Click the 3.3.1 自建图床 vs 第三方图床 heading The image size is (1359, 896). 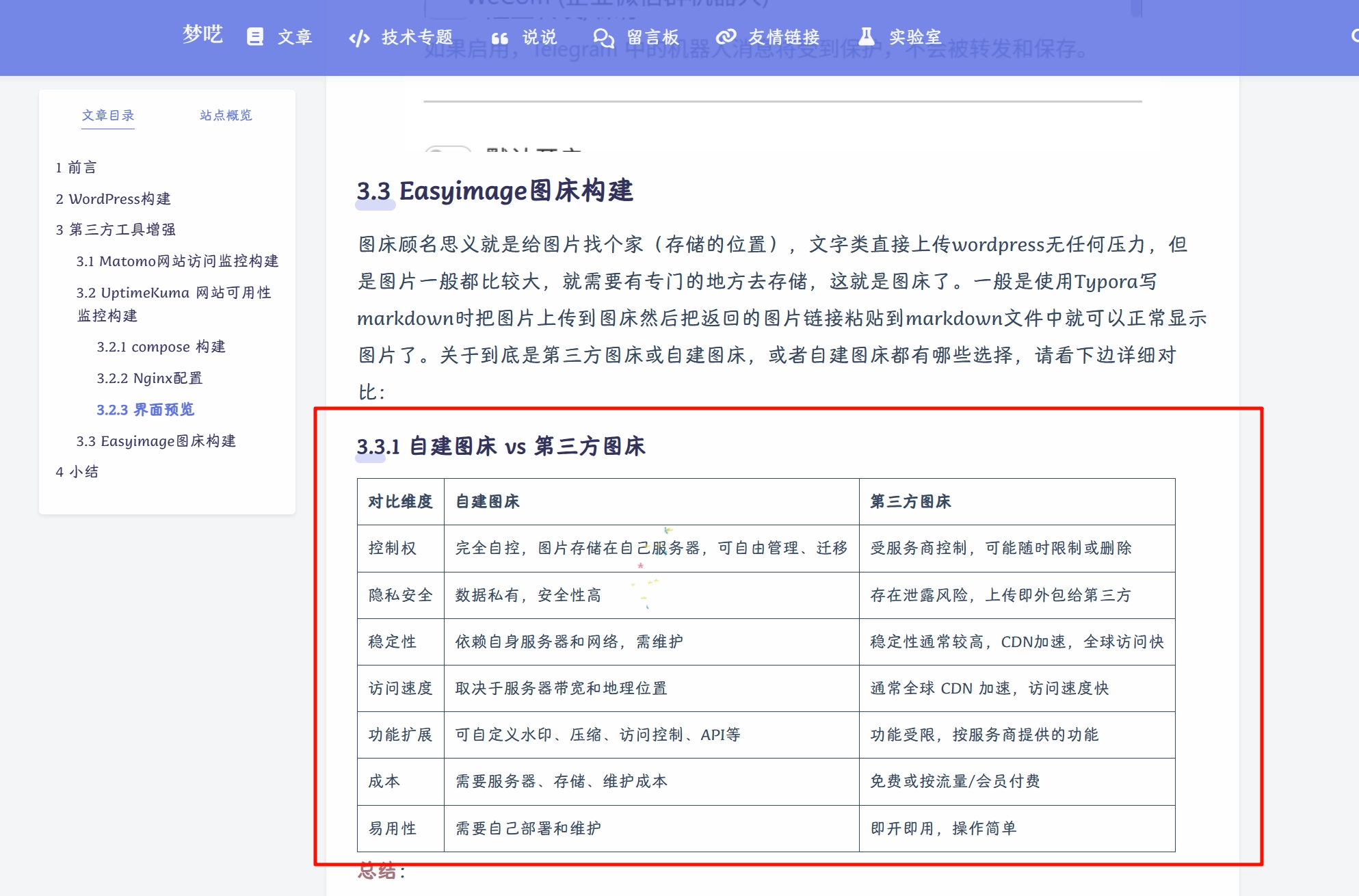click(x=501, y=447)
